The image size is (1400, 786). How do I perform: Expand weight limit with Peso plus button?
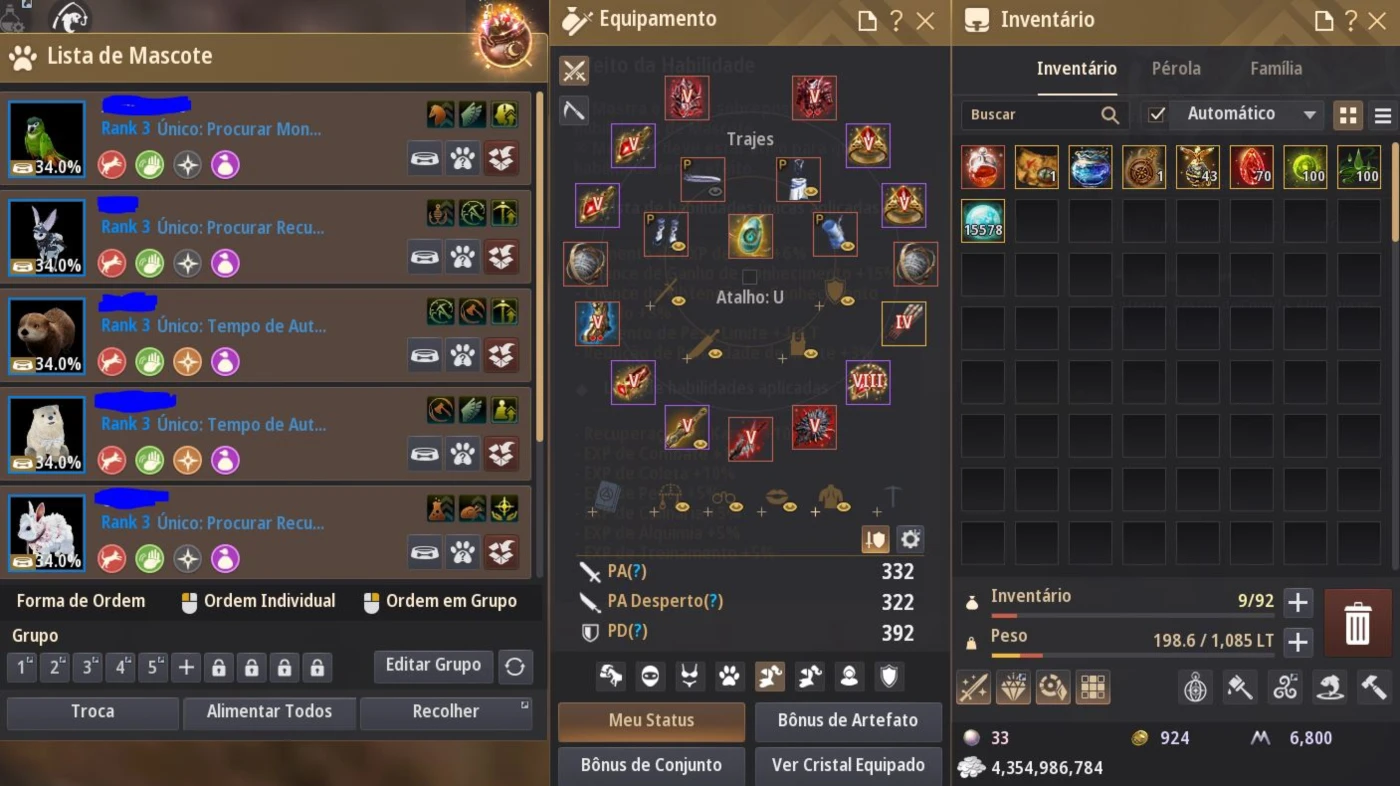coord(1298,641)
